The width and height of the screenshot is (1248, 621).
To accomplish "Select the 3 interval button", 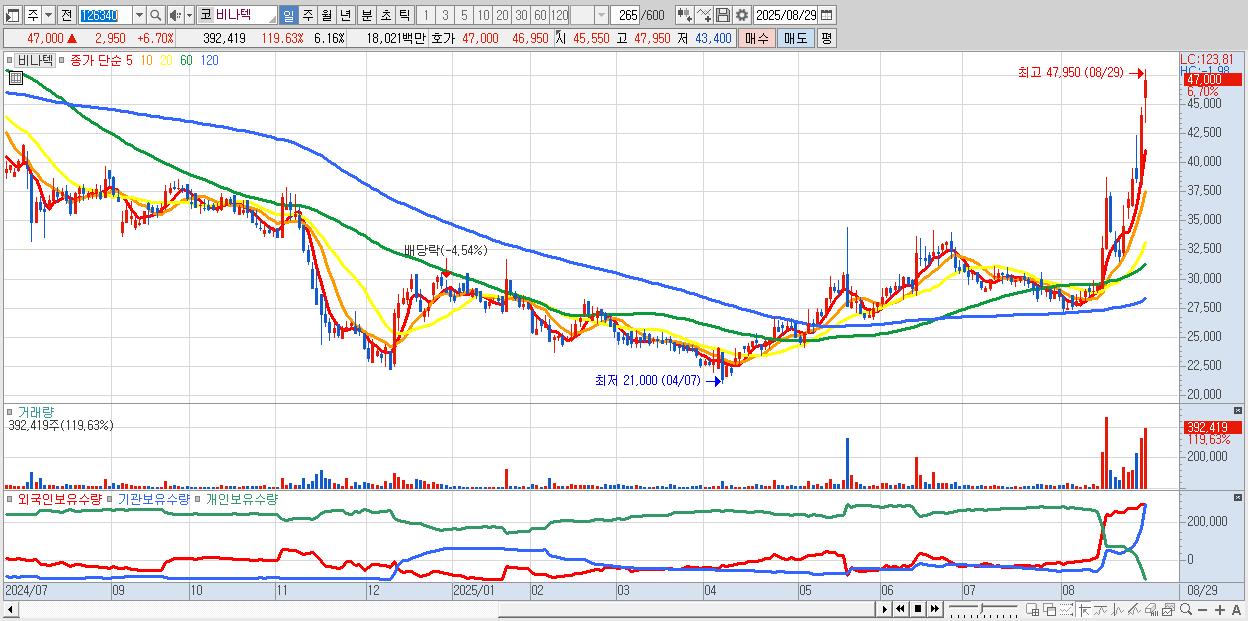I will coord(445,15).
